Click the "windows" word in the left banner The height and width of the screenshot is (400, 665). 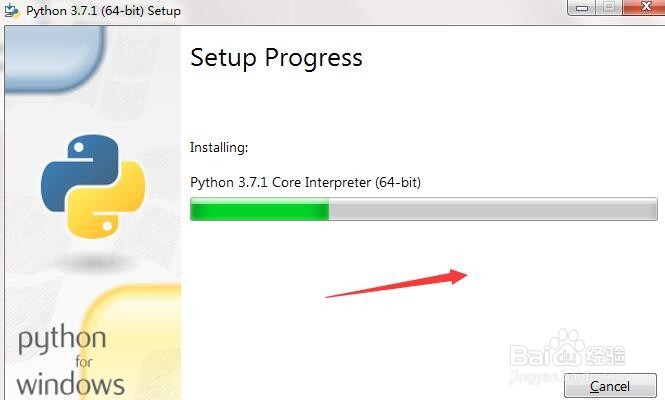tap(70, 384)
